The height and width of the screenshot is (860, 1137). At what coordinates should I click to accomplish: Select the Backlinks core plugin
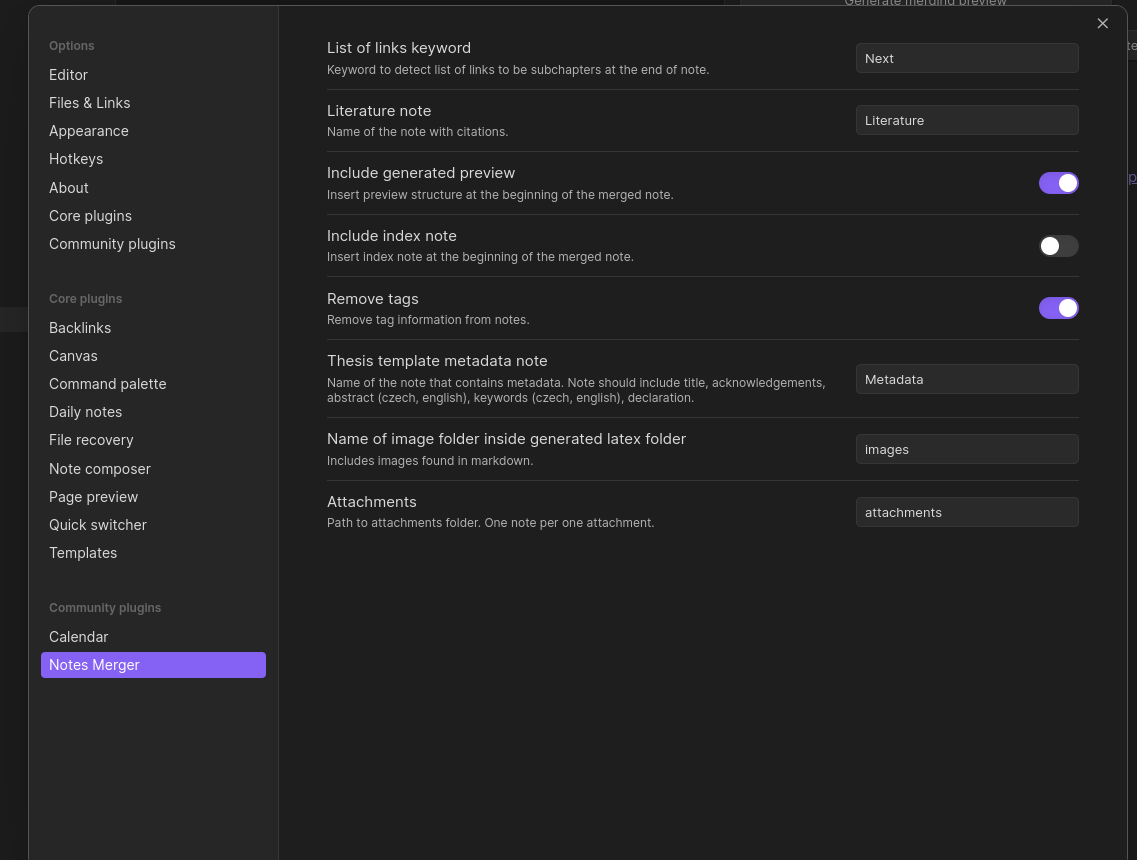[80, 327]
